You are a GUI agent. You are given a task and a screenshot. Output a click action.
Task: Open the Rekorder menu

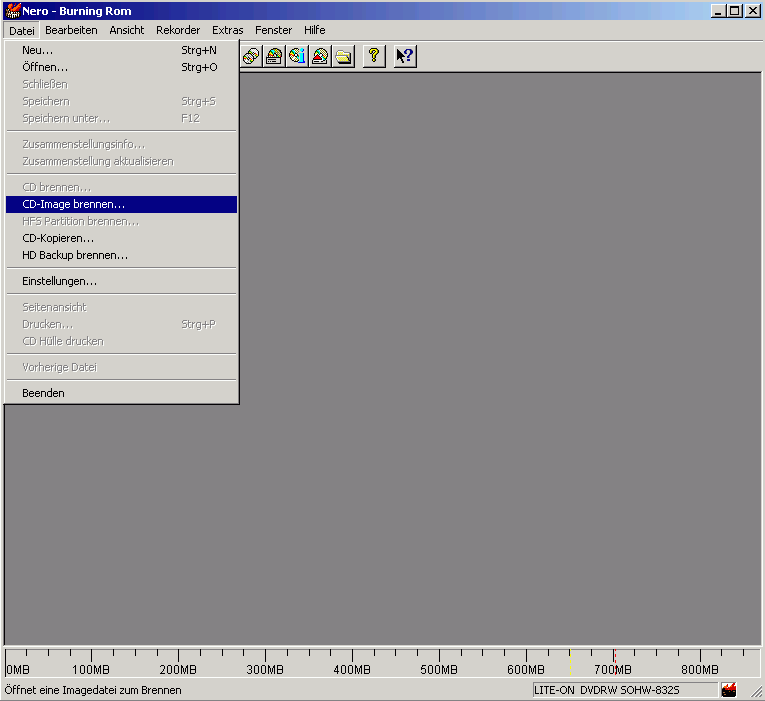[178, 30]
